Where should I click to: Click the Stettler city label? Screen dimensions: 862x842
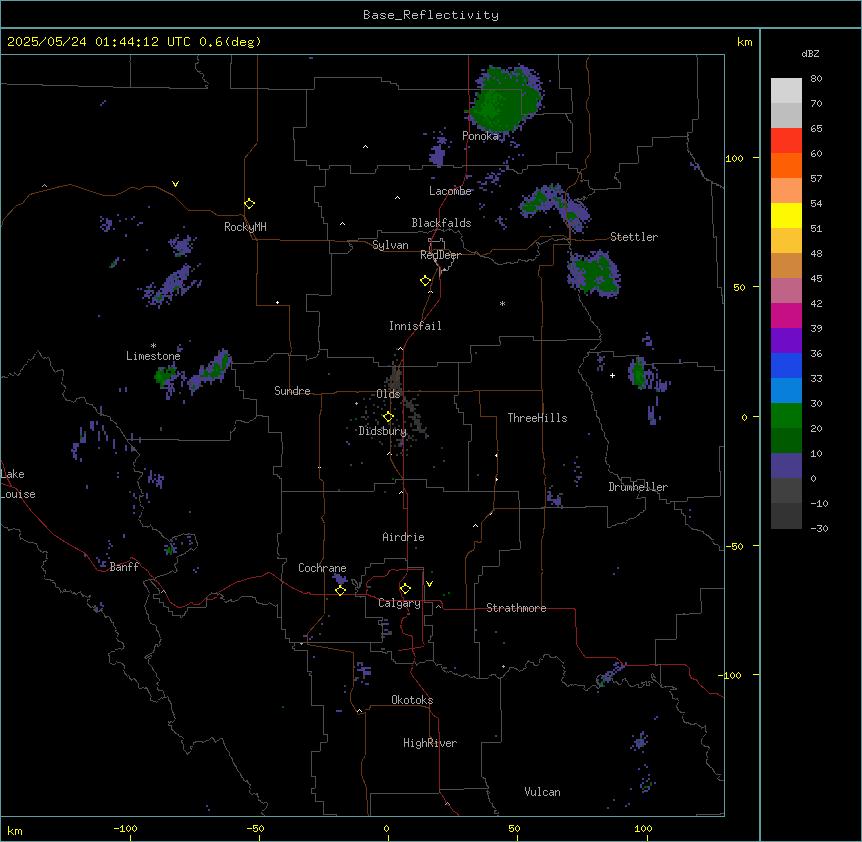pos(634,237)
